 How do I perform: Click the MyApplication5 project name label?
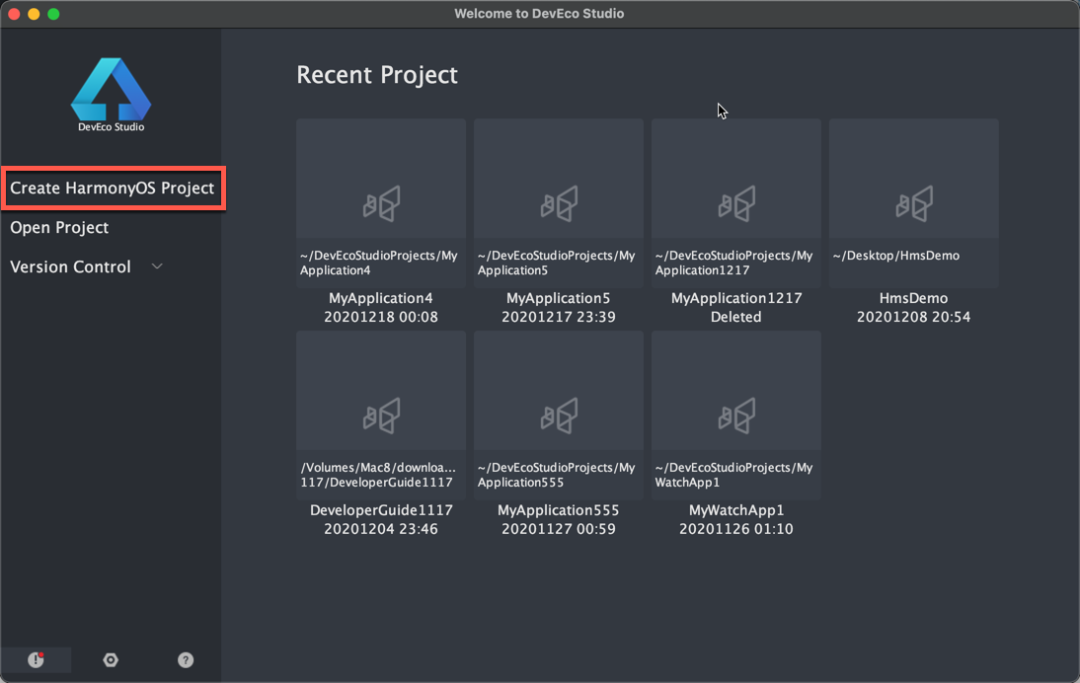(x=559, y=298)
